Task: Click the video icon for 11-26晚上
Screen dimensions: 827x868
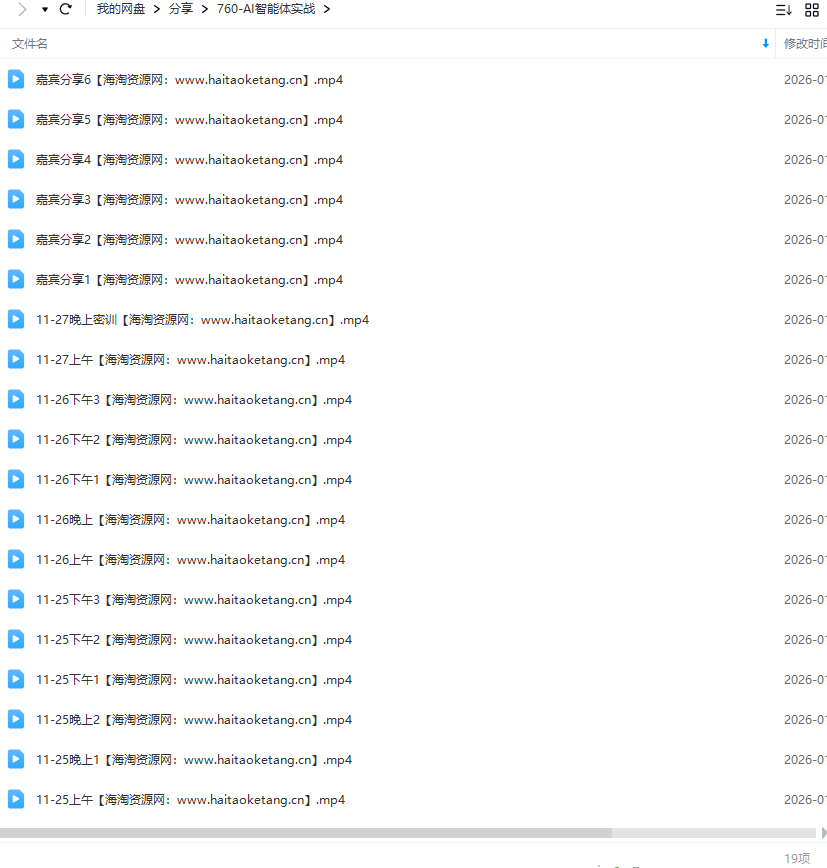Action: 16,519
